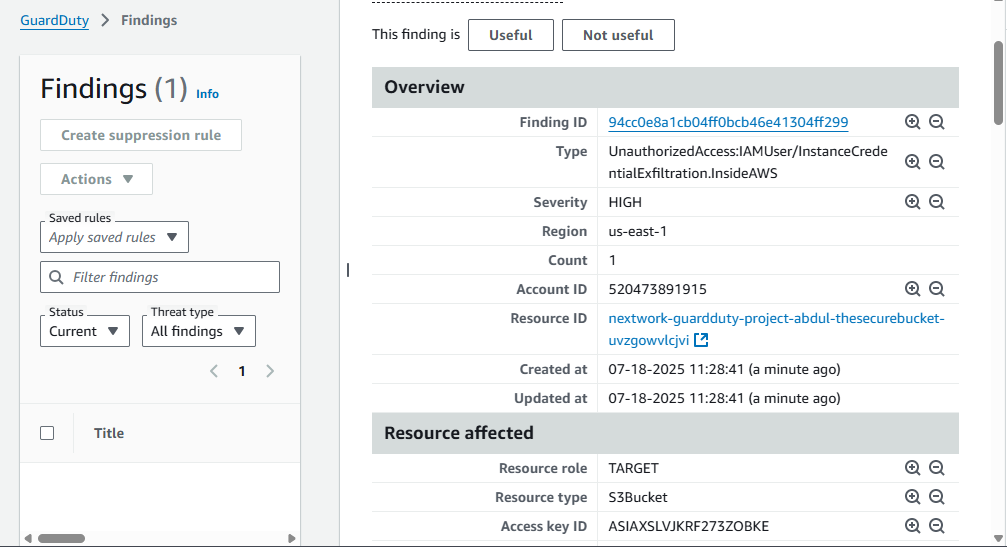This screenshot has height=547, width=1007.
Task: Open nextwork-guardduty-project bucket resource link
Action: pyautogui.click(x=776, y=329)
